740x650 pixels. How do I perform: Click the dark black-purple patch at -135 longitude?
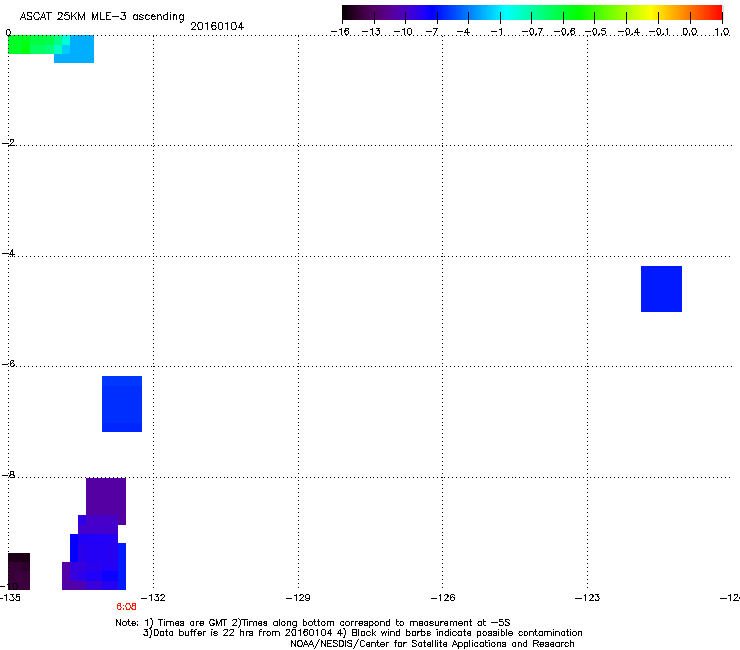(x=19, y=572)
